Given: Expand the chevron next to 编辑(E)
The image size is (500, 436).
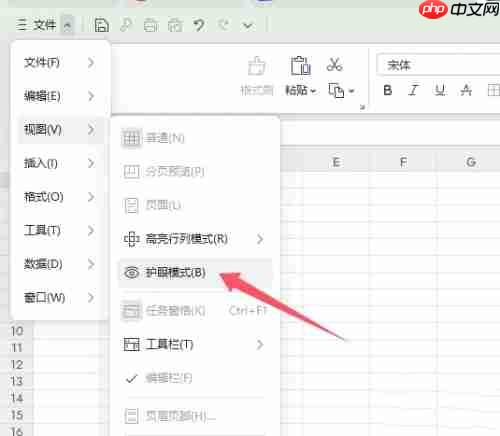Looking at the screenshot, I should point(91,96).
